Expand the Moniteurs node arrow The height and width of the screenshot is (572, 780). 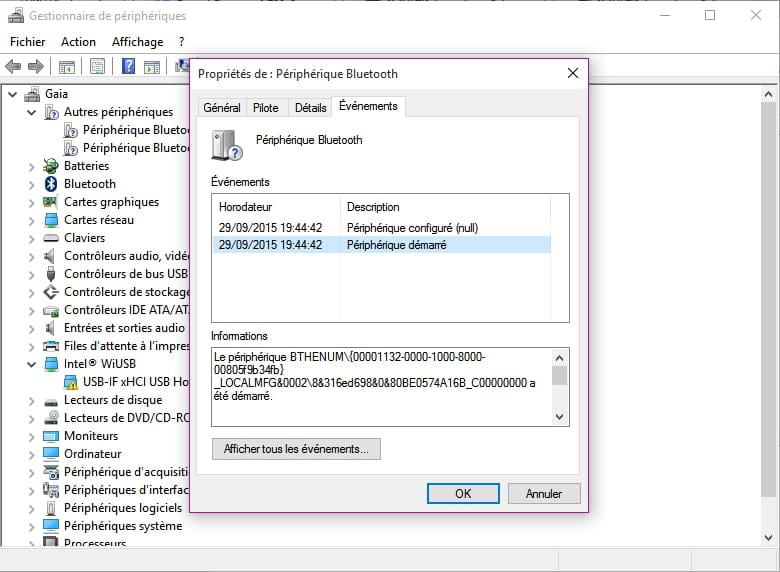pyautogui.click(x=31, y=437)
